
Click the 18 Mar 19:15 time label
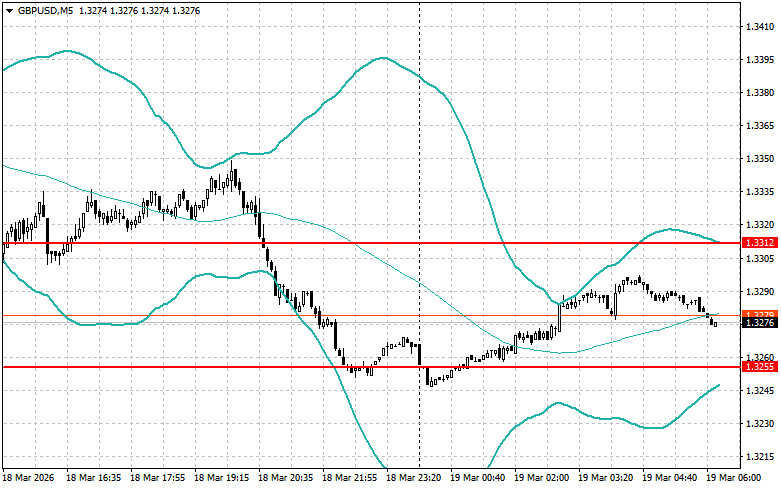[x=222, y=478]
